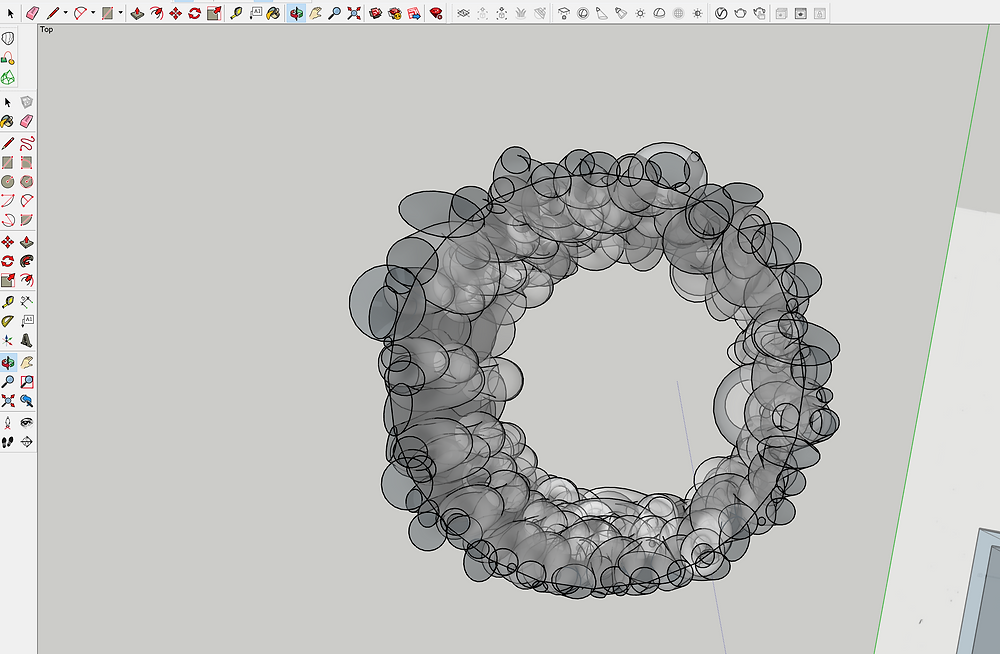Viewport: 1000px width, 654px height.
Task: Select the Freehand tool
Action: [x=26, y=143]
